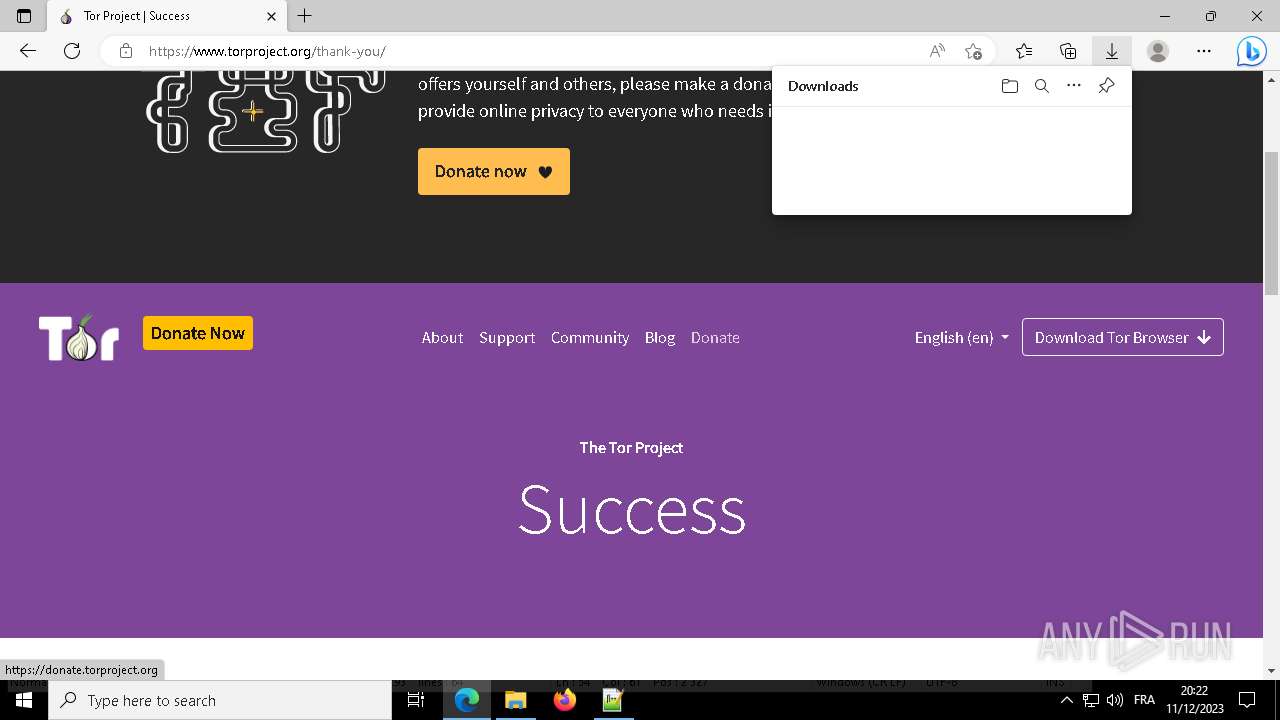Open more options in Downloads panel
This screenshot has width=1280, height=720.
coord(1074,86)
